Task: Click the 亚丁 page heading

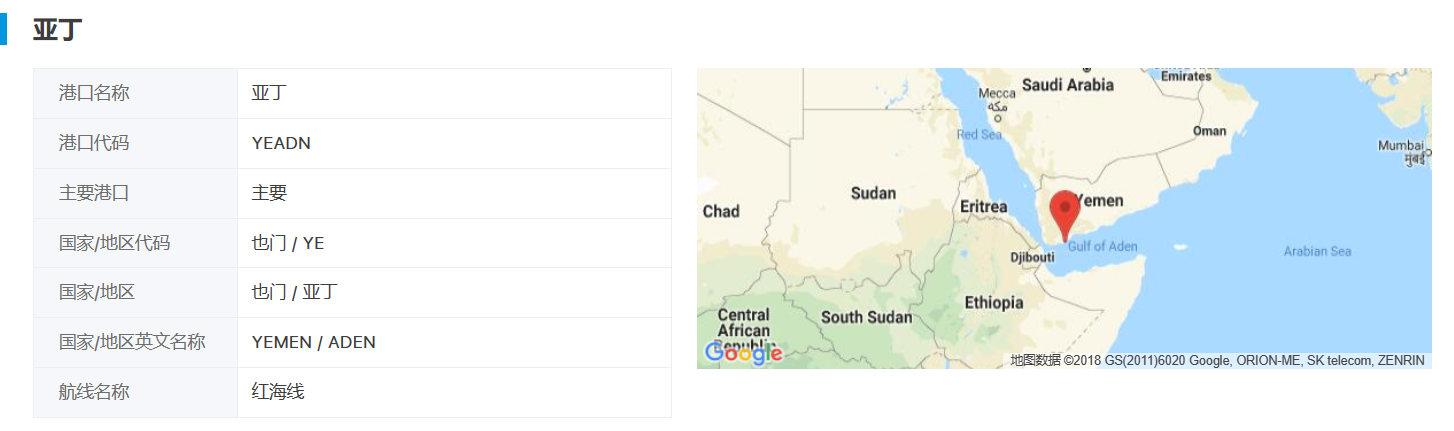Action: click(57, 29)
